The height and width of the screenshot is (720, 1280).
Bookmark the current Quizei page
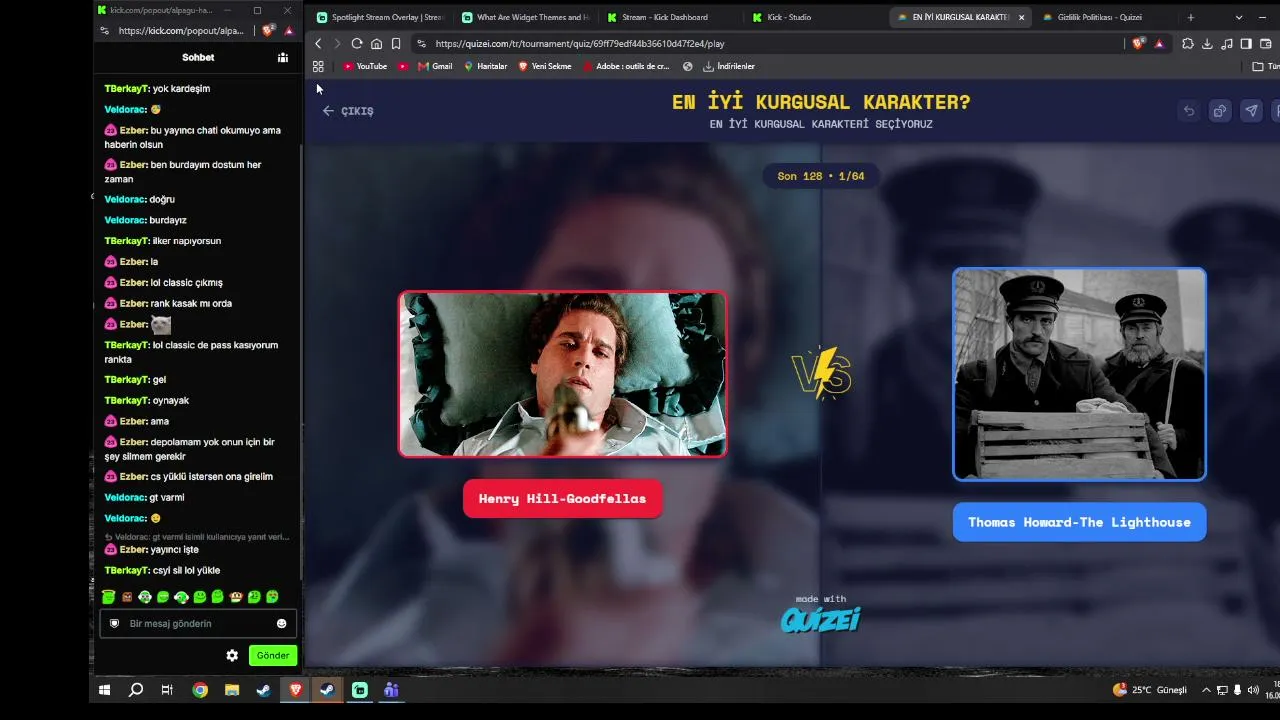(x=396, y=44)
